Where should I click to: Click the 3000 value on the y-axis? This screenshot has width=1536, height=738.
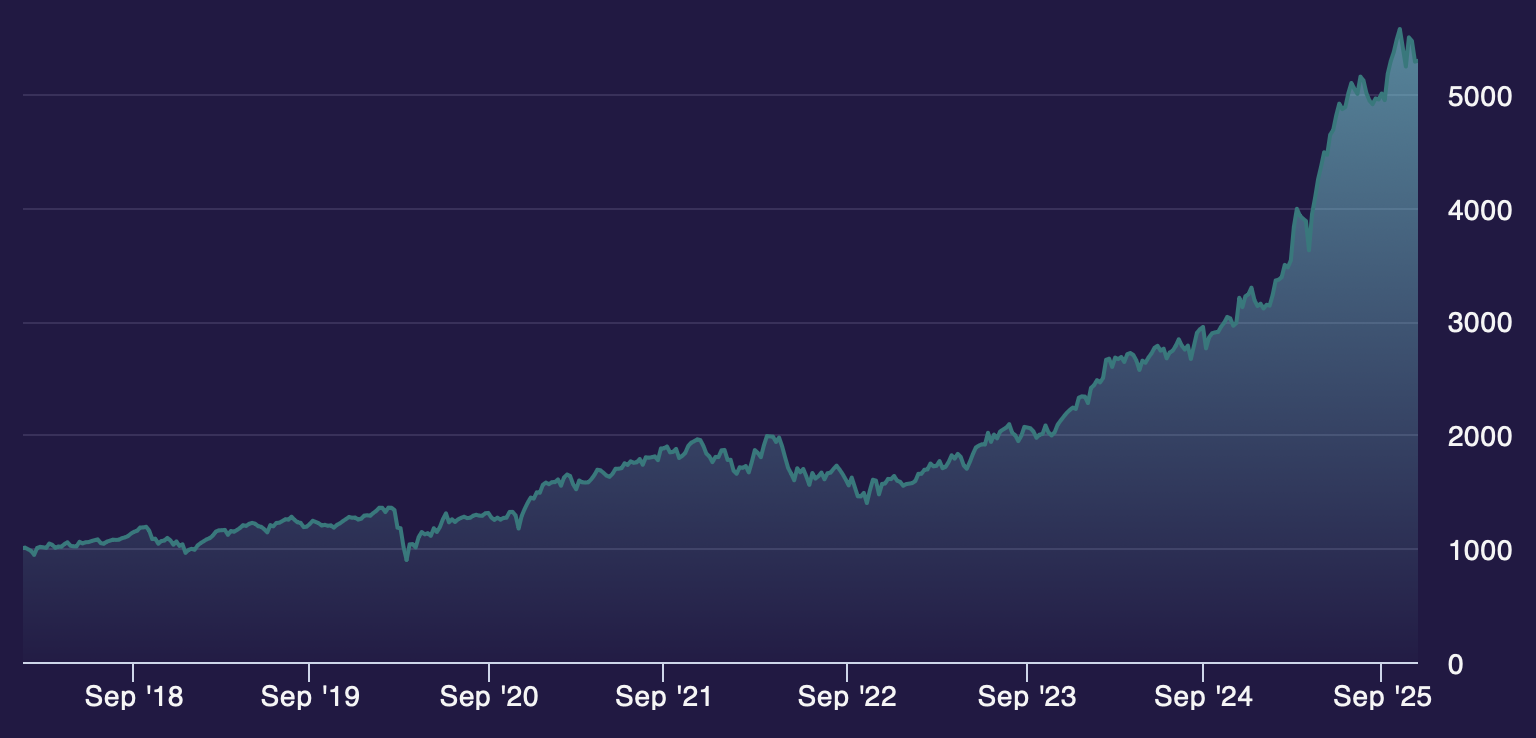click(x=1473, y=324)
